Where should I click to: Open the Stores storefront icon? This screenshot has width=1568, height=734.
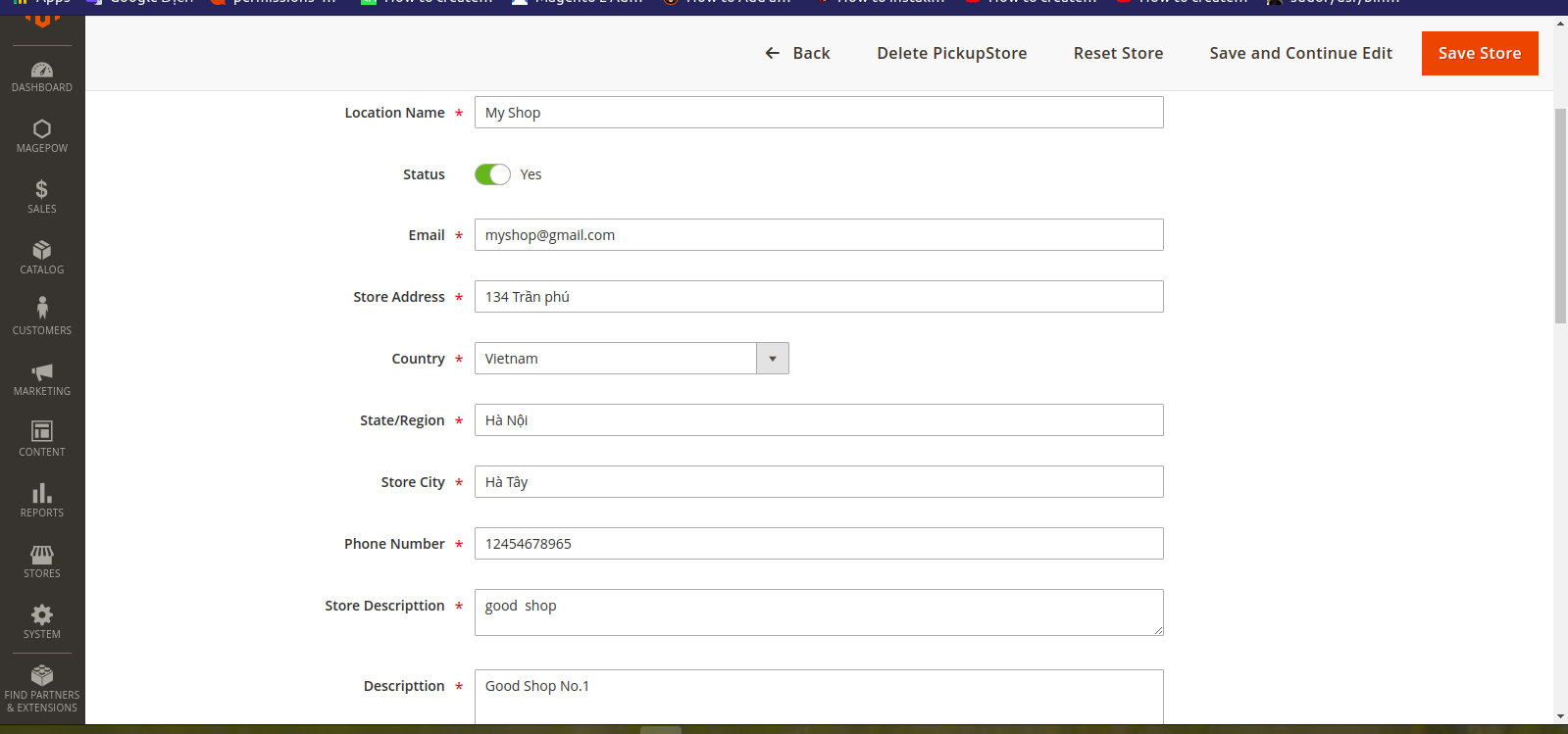(x=42, y=555)
